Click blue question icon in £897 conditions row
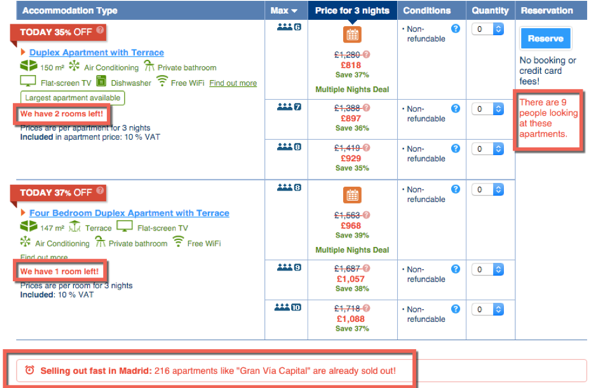The image size is (600, 388). point(455,109)
